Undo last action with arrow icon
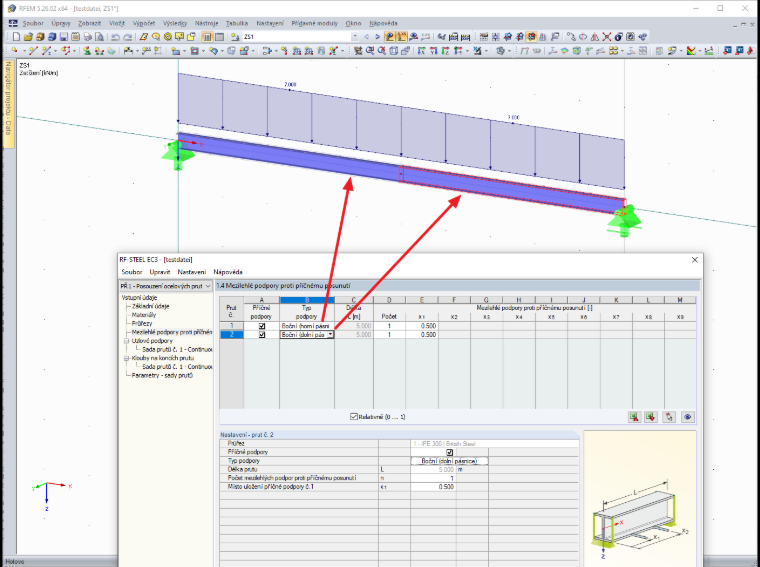 point(115,37)
